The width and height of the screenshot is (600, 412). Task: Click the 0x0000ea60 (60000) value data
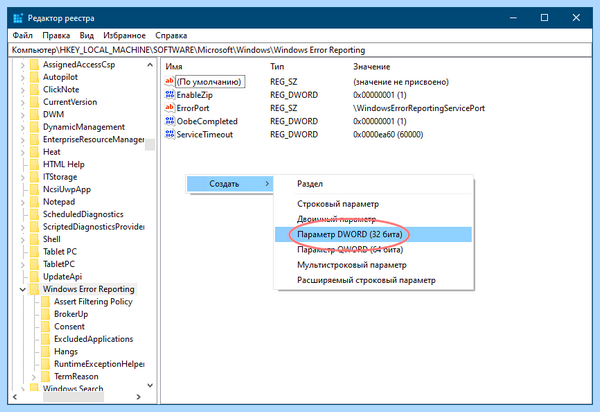[x=388, y=134]
